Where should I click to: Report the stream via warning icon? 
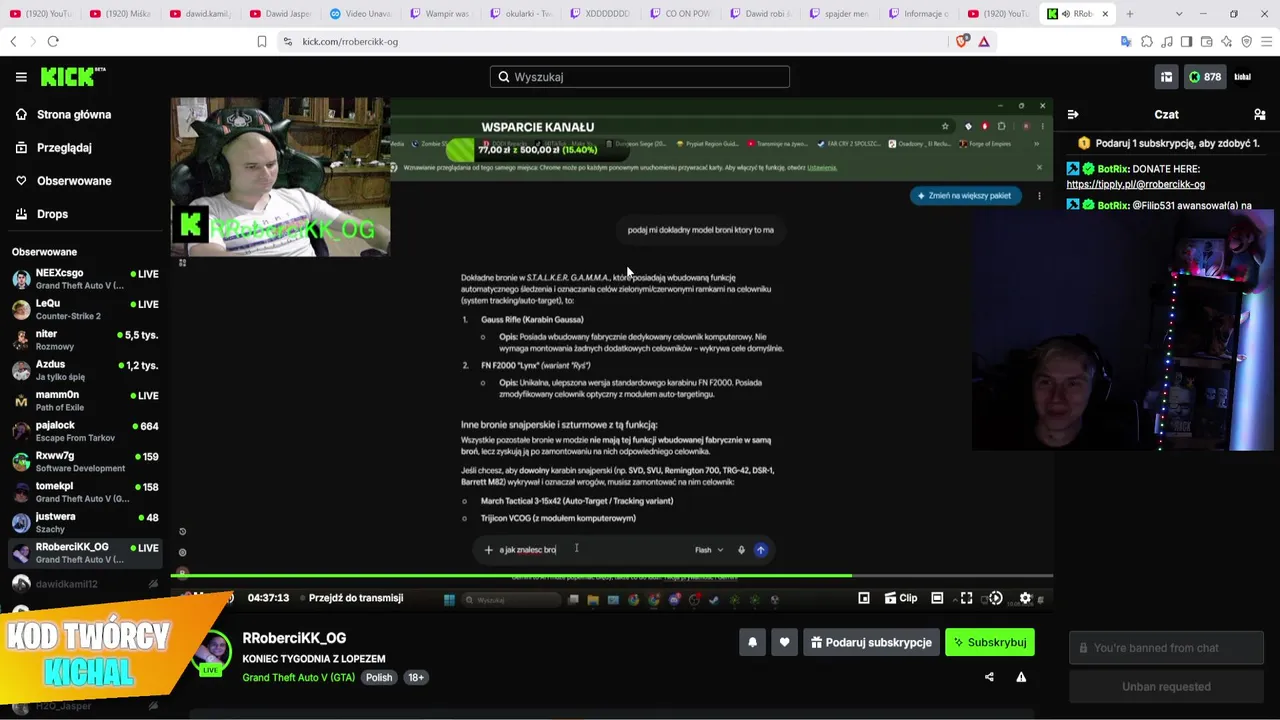1021,677
